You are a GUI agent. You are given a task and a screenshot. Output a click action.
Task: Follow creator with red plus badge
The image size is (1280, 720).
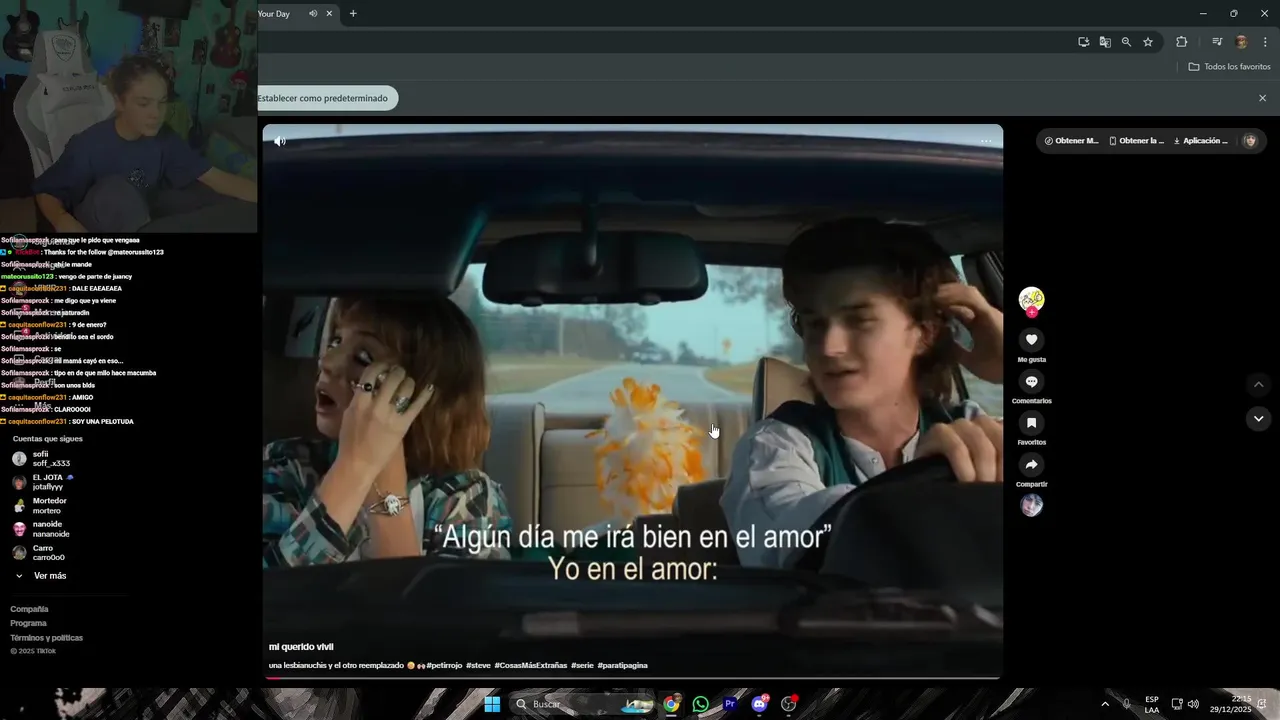(x=1032, y=313)
